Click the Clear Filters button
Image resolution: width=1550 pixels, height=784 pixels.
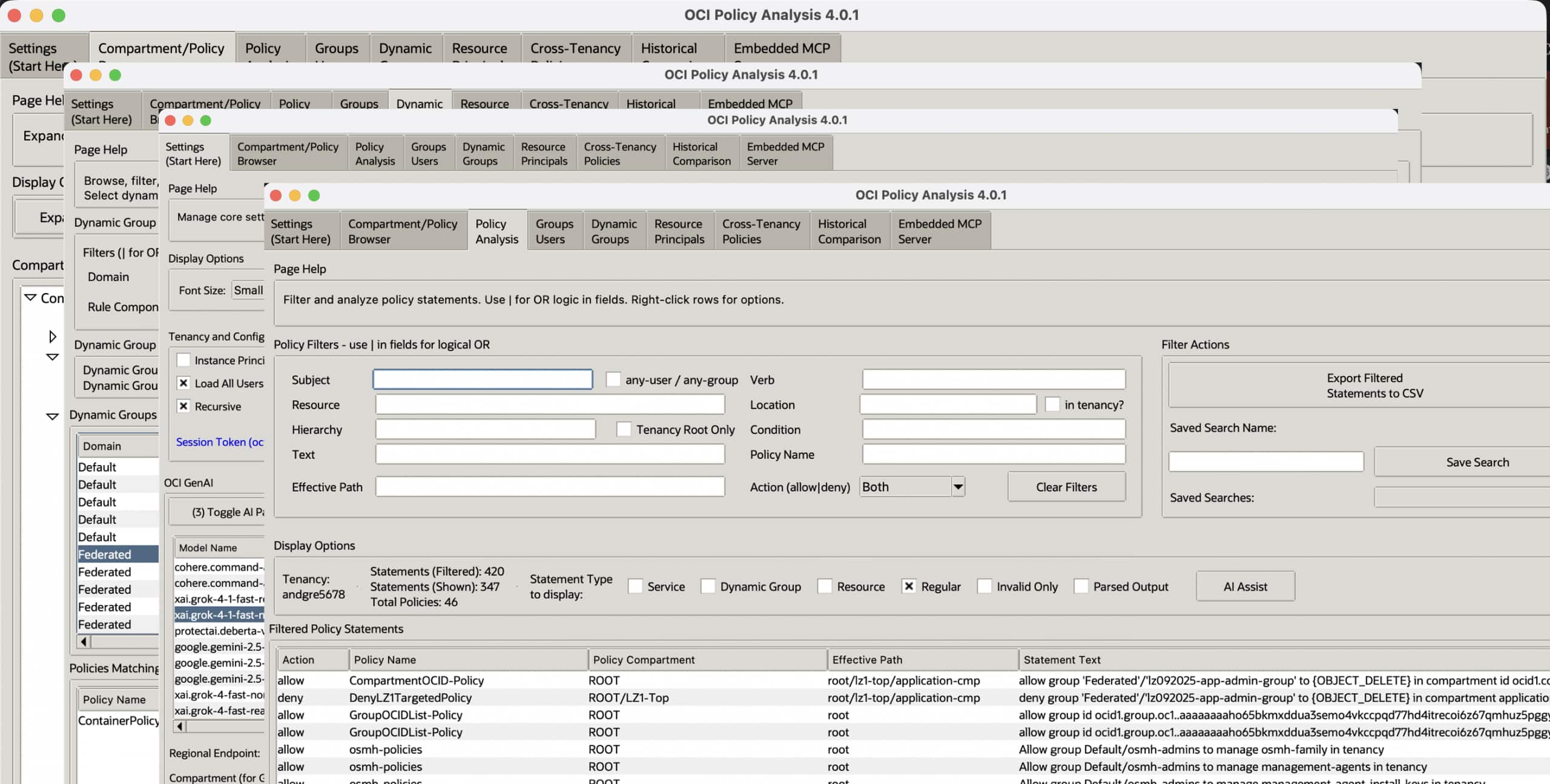pos(1066,486)
